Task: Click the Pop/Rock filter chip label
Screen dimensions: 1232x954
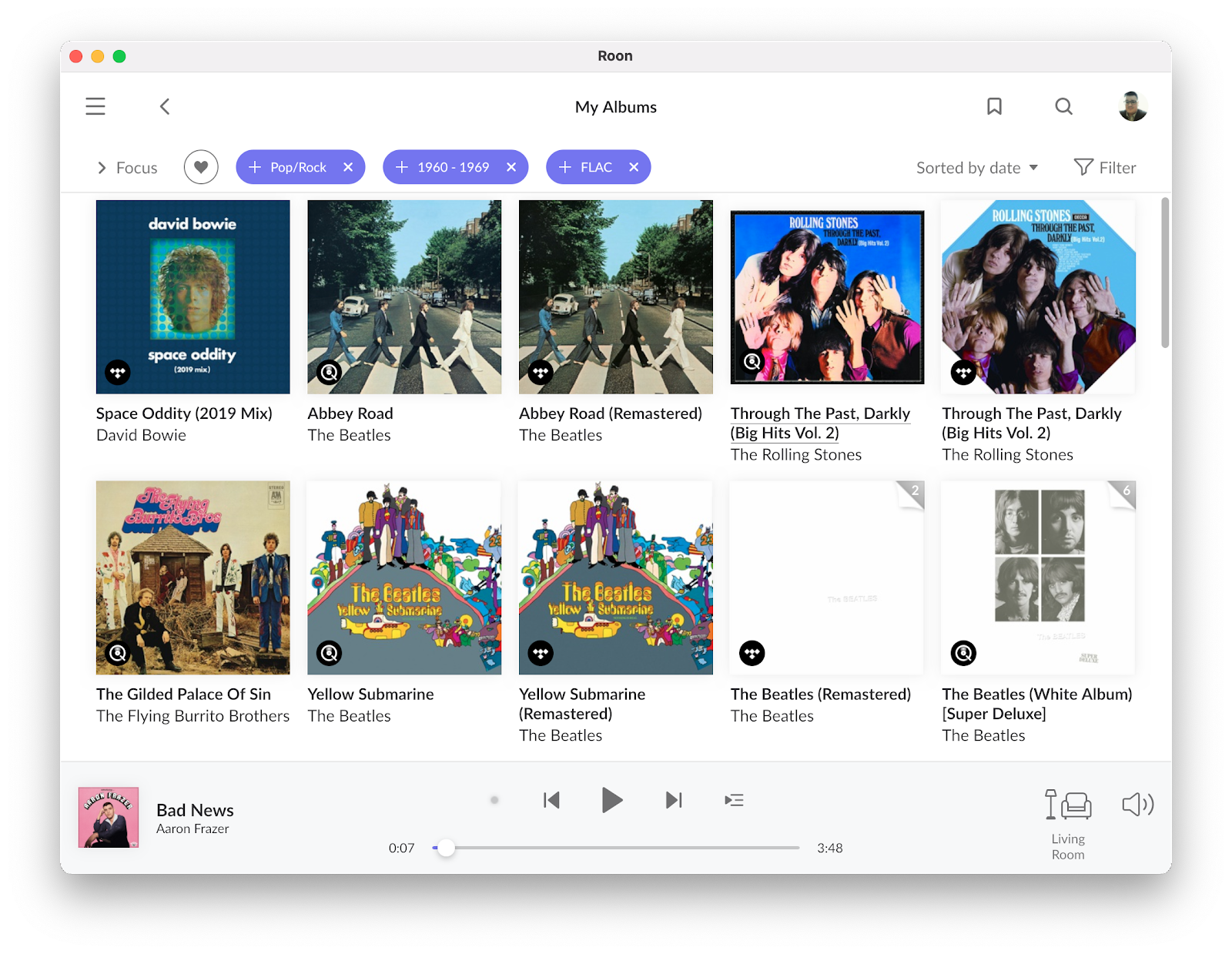Action: [298, 167]
